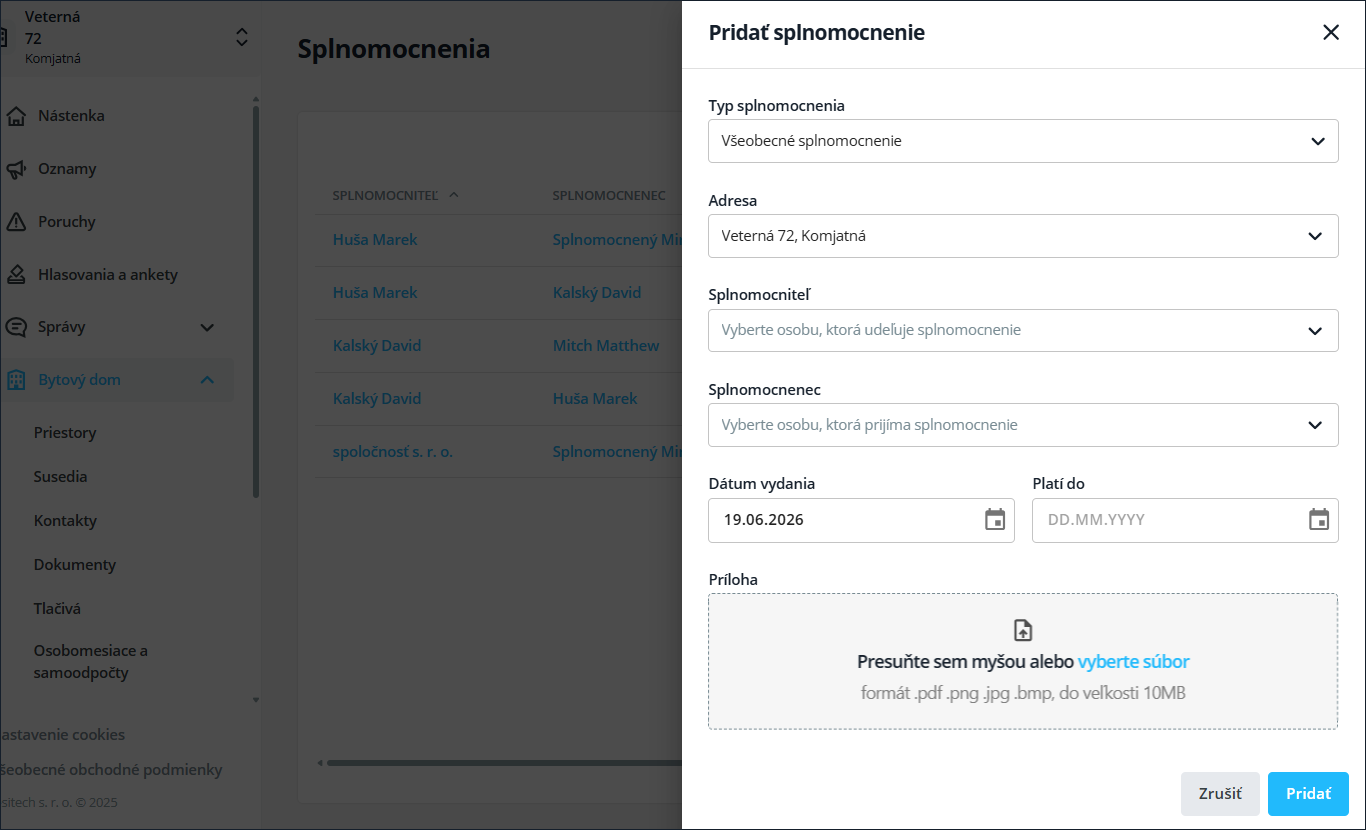1366x830 pixels.
Task: Open the Adresa dropdown
Action: tap(1023, 236)
